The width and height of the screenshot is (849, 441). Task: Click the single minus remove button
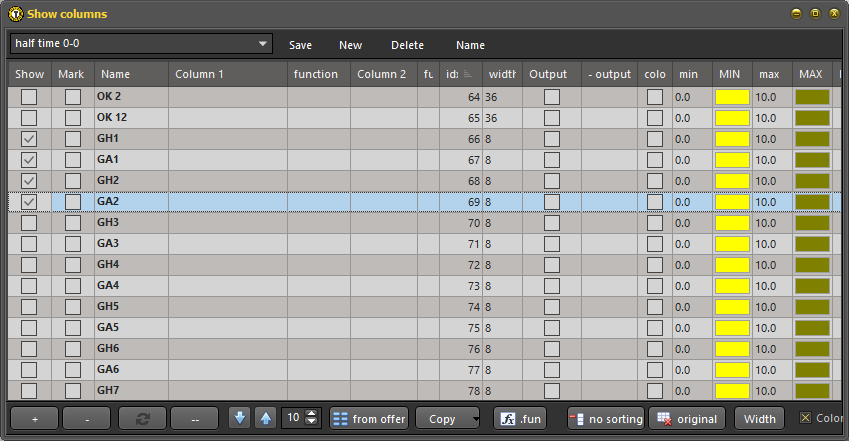pyautogui.click(x=86, y=418)
